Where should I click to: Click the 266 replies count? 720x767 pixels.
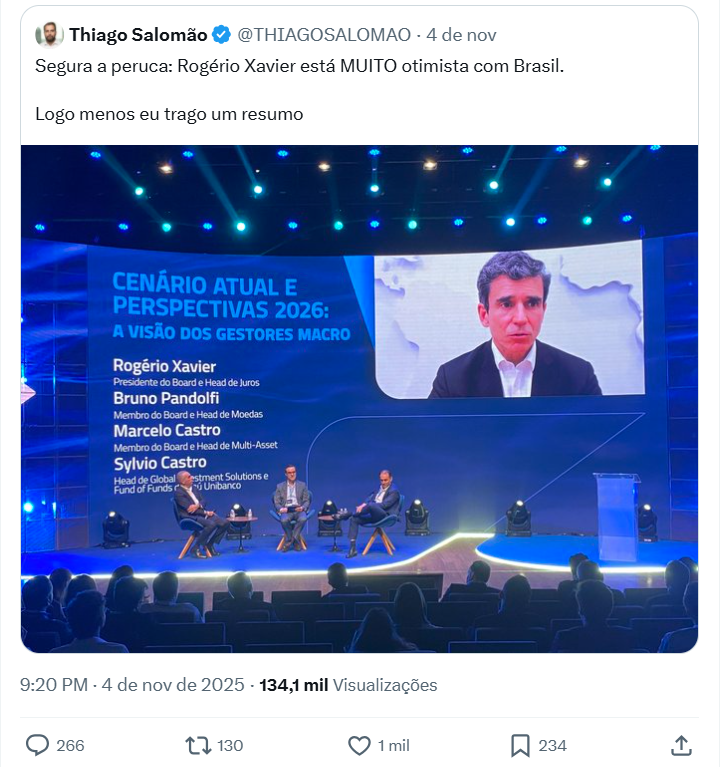pos(70,745)
